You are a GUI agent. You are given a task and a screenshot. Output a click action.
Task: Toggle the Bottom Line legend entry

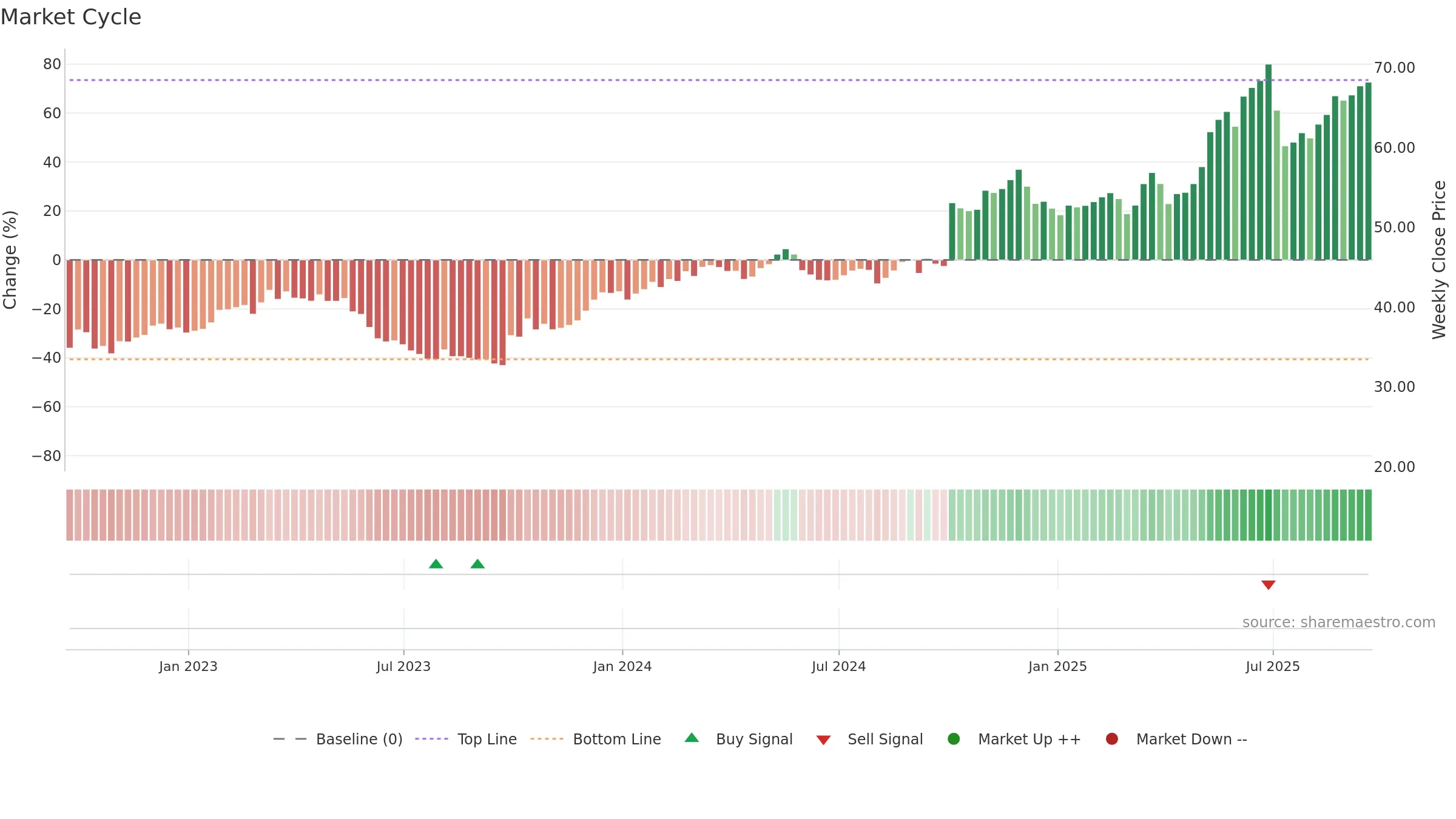596,739
